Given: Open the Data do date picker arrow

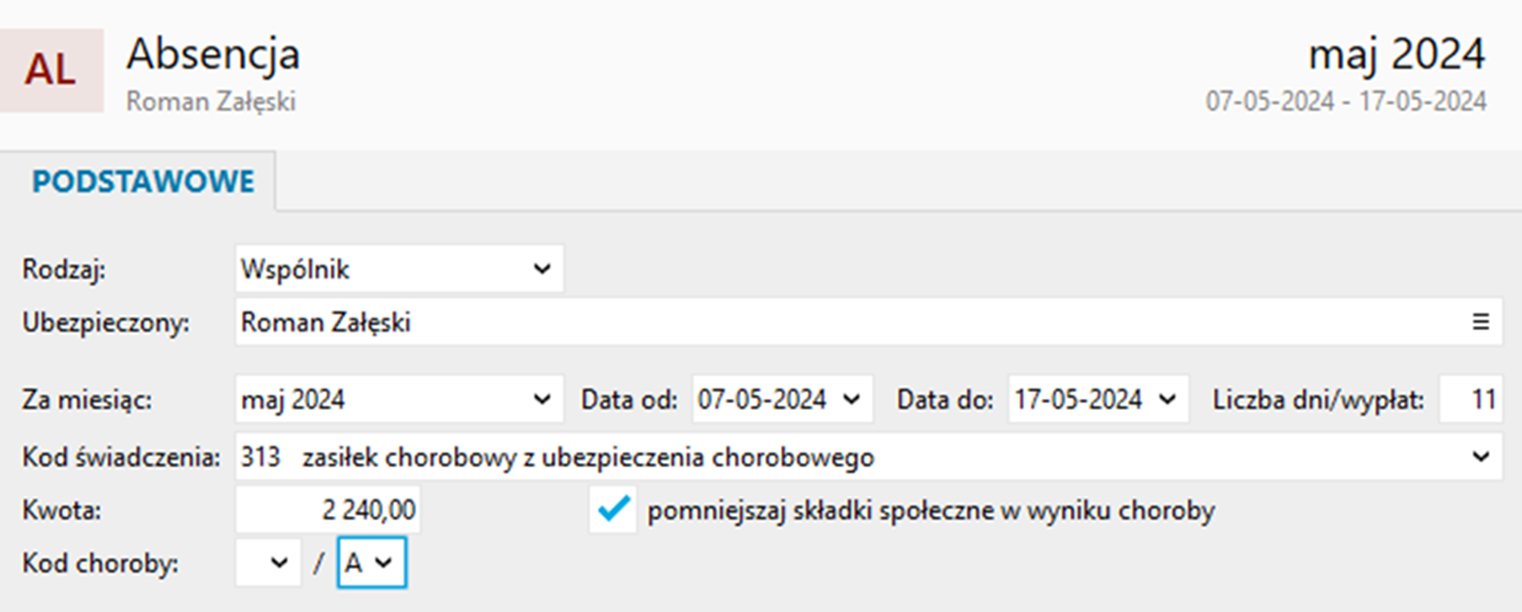Looking at the screenshot, I should 1167,400.
